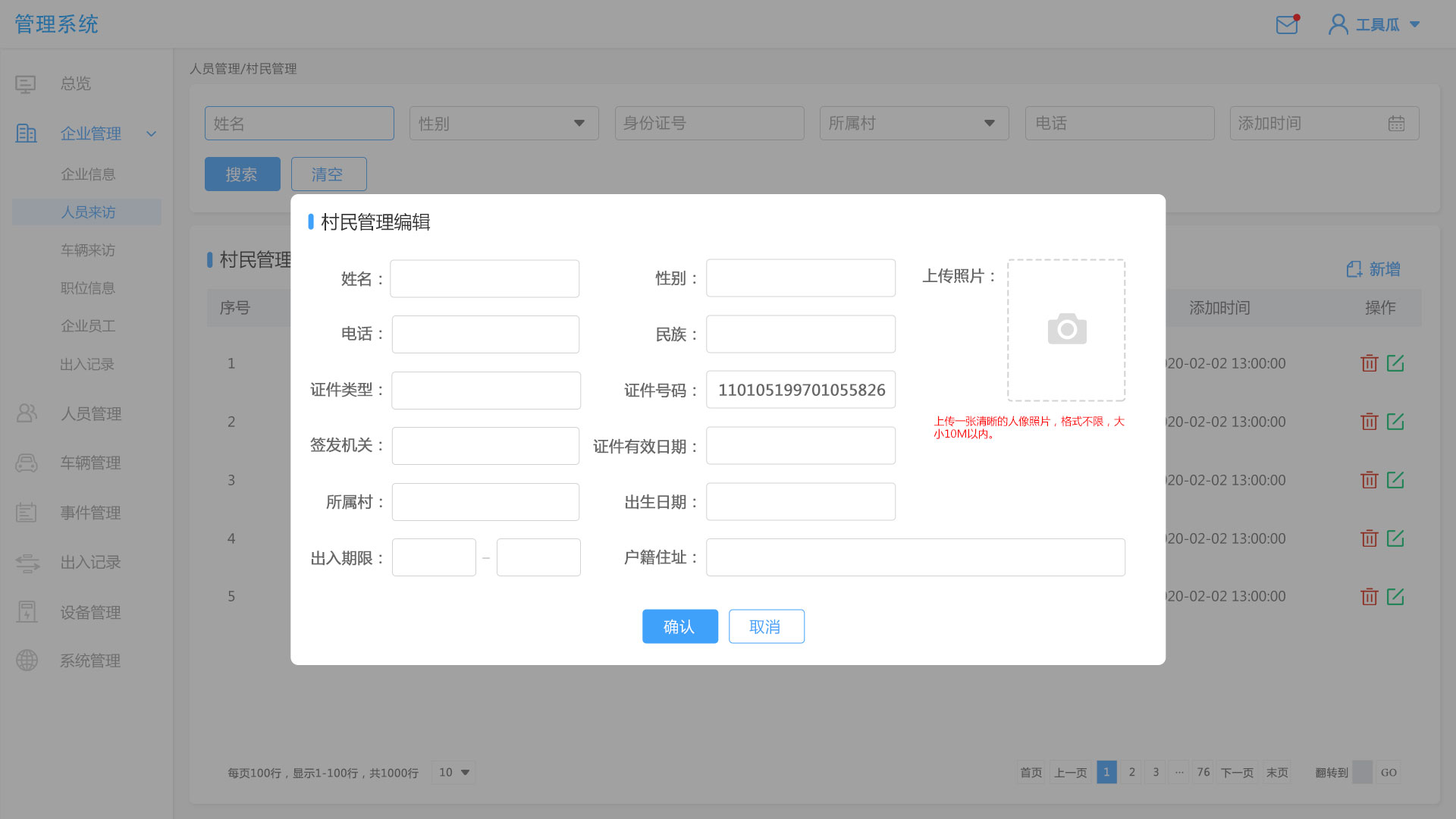Viewport: 1456px width, 819px height.
Task: Click the user profile avatar icon
Action: [1338, 25]
